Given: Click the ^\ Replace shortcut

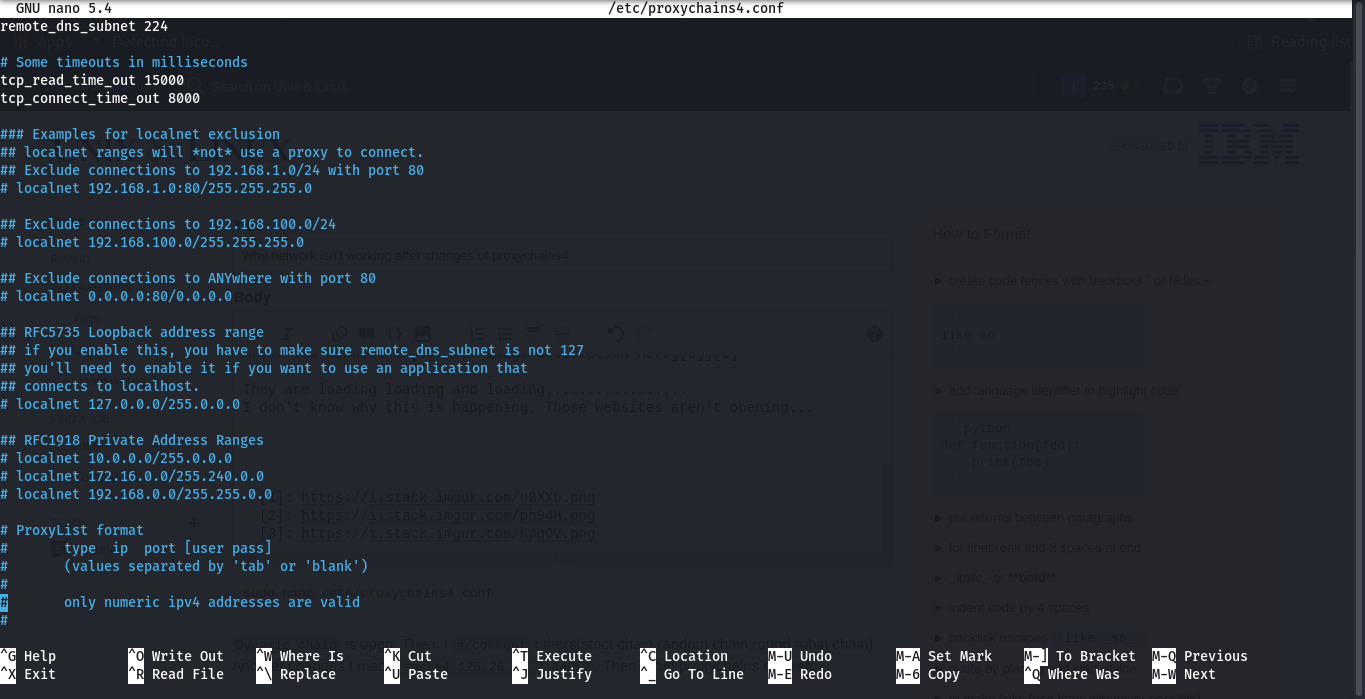Looking at the screenshot, I should point(296,674).
